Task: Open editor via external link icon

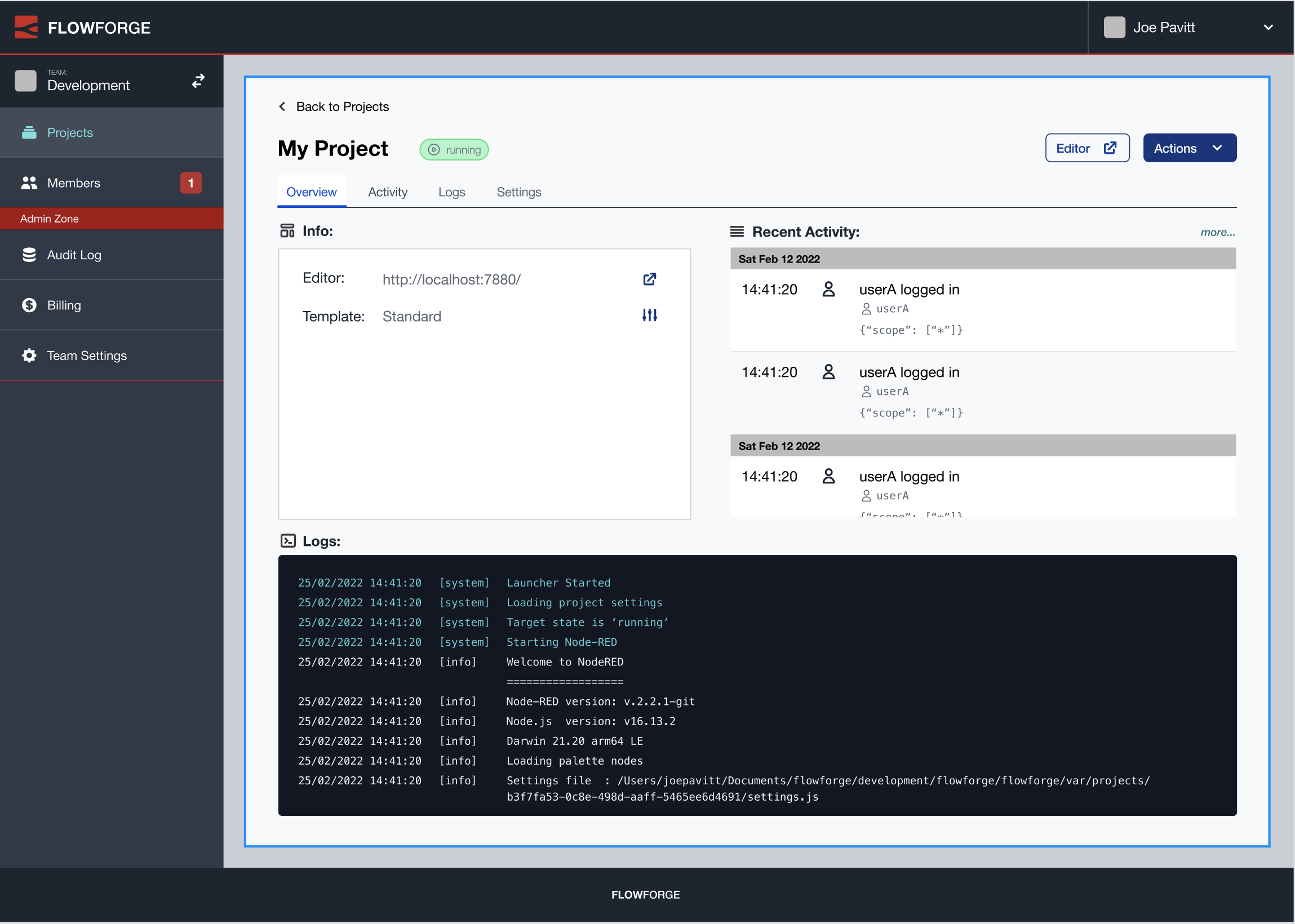Action: coord(650,279)
